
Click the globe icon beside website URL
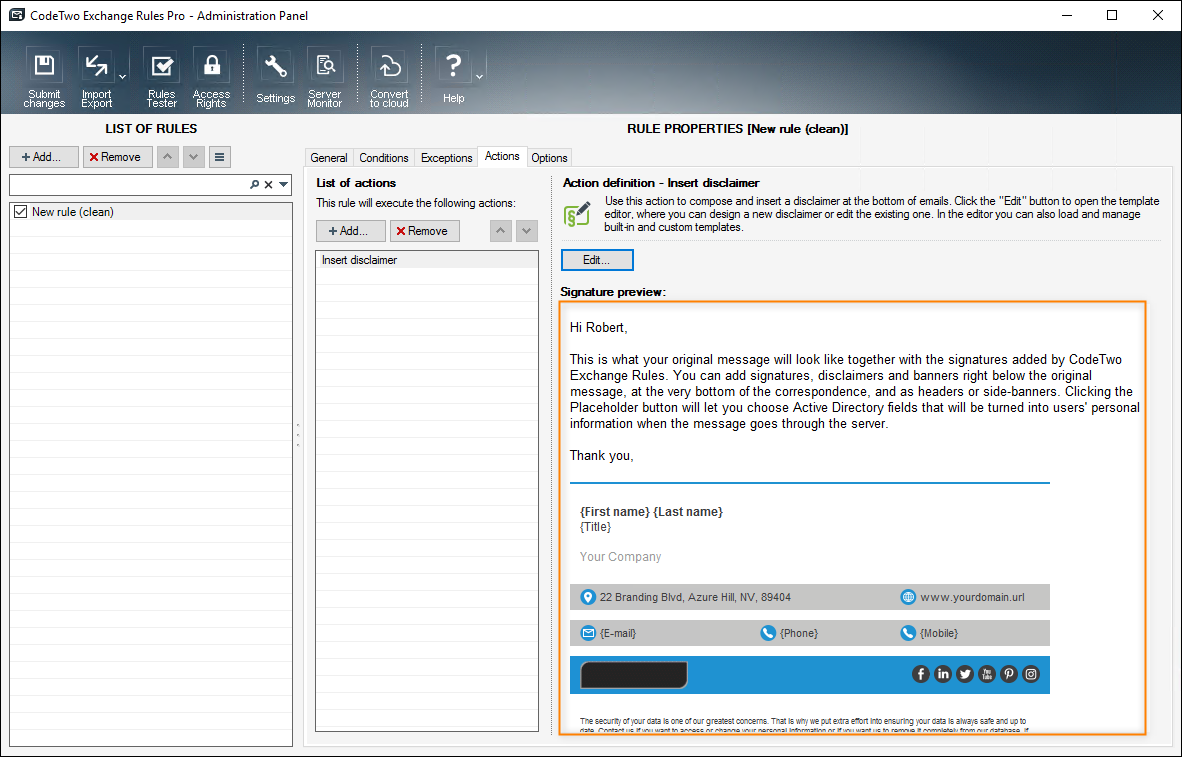(x=908, y=597)
